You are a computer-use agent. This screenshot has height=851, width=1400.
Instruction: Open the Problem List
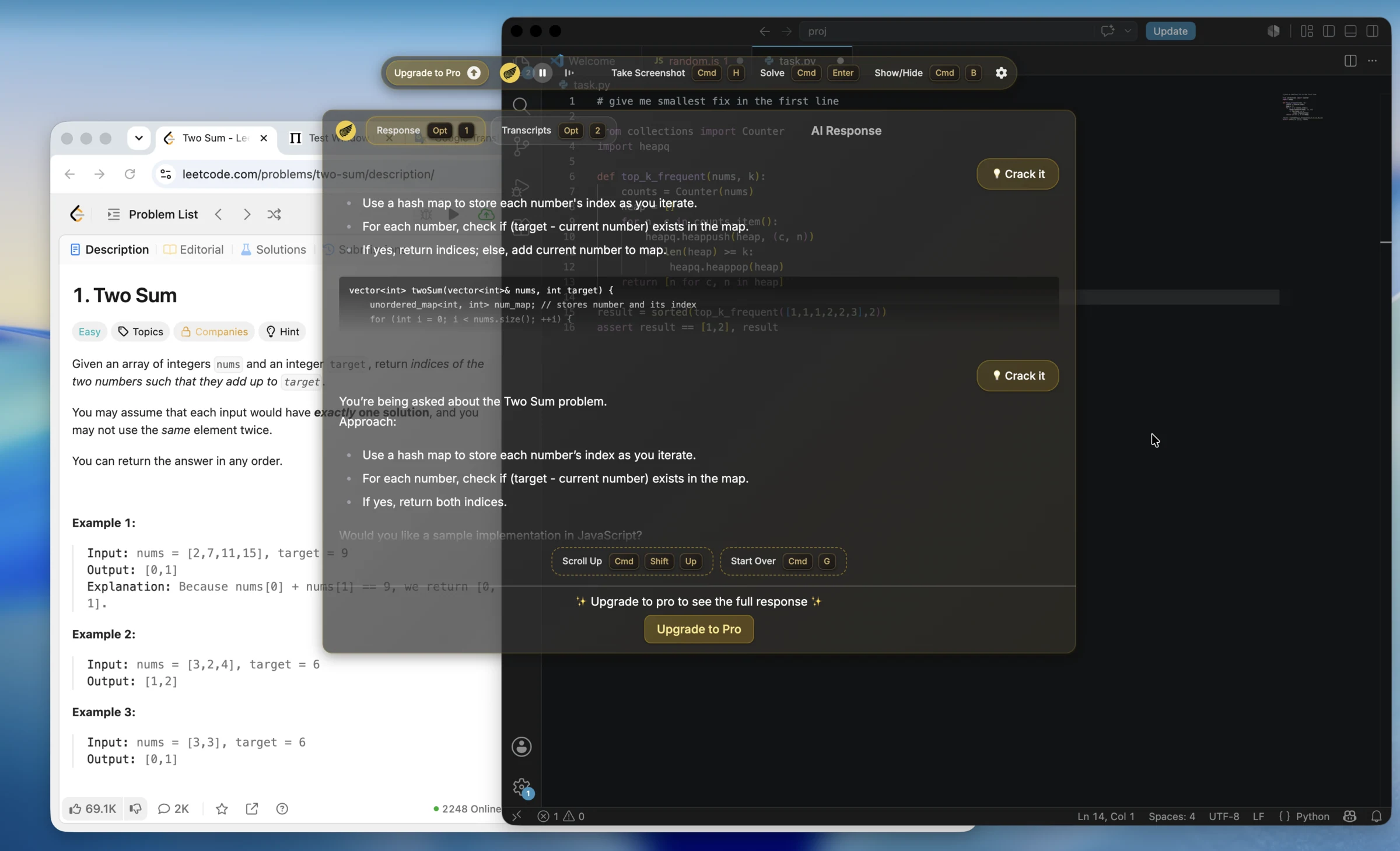pyautogui.click(x=153, y=214)
